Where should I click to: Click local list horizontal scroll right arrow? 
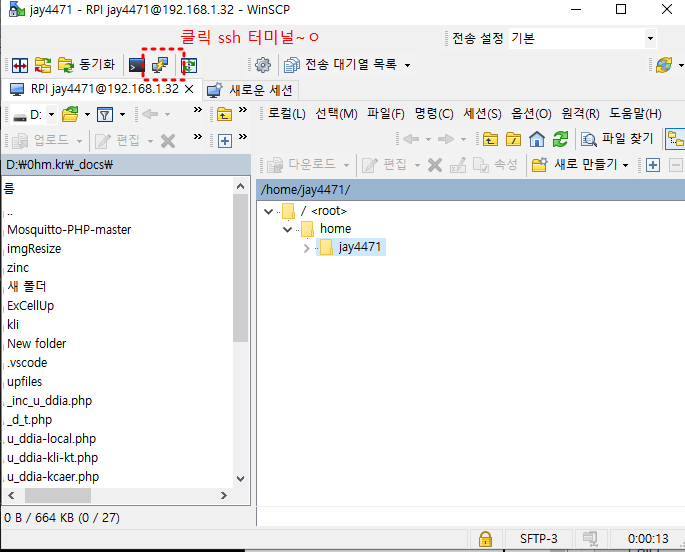[x=224, y=496]
